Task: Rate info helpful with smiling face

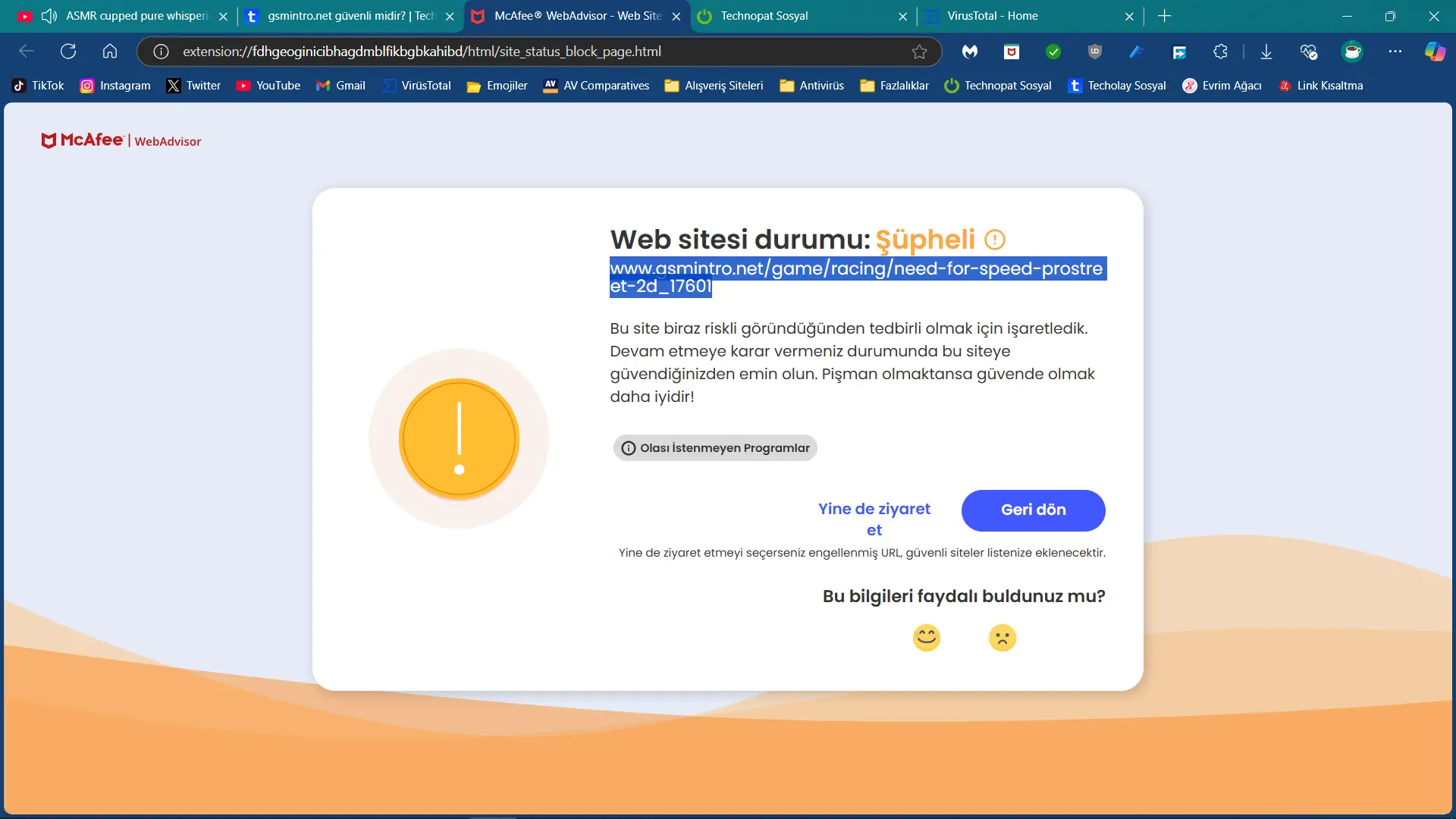Action: (926, 638)
